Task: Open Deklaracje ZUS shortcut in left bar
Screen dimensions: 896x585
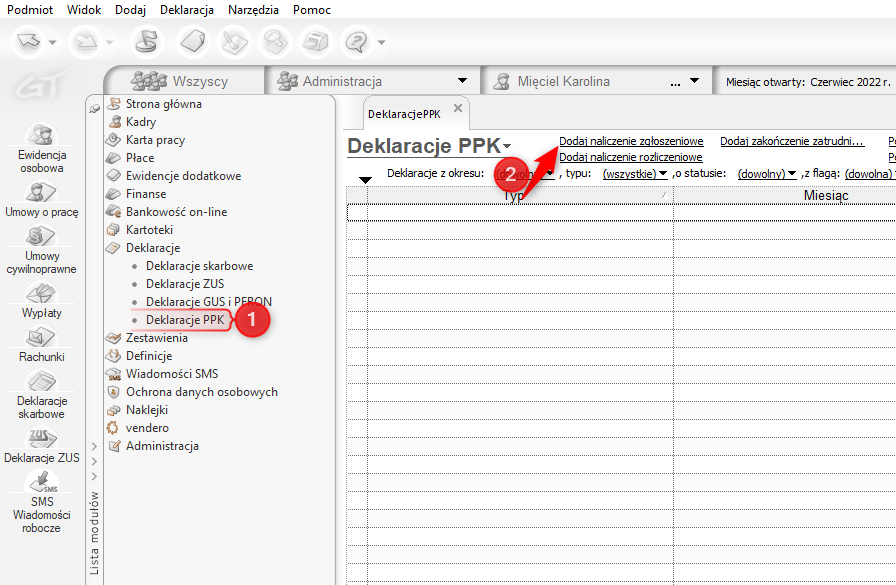Action: coord(42,446)
